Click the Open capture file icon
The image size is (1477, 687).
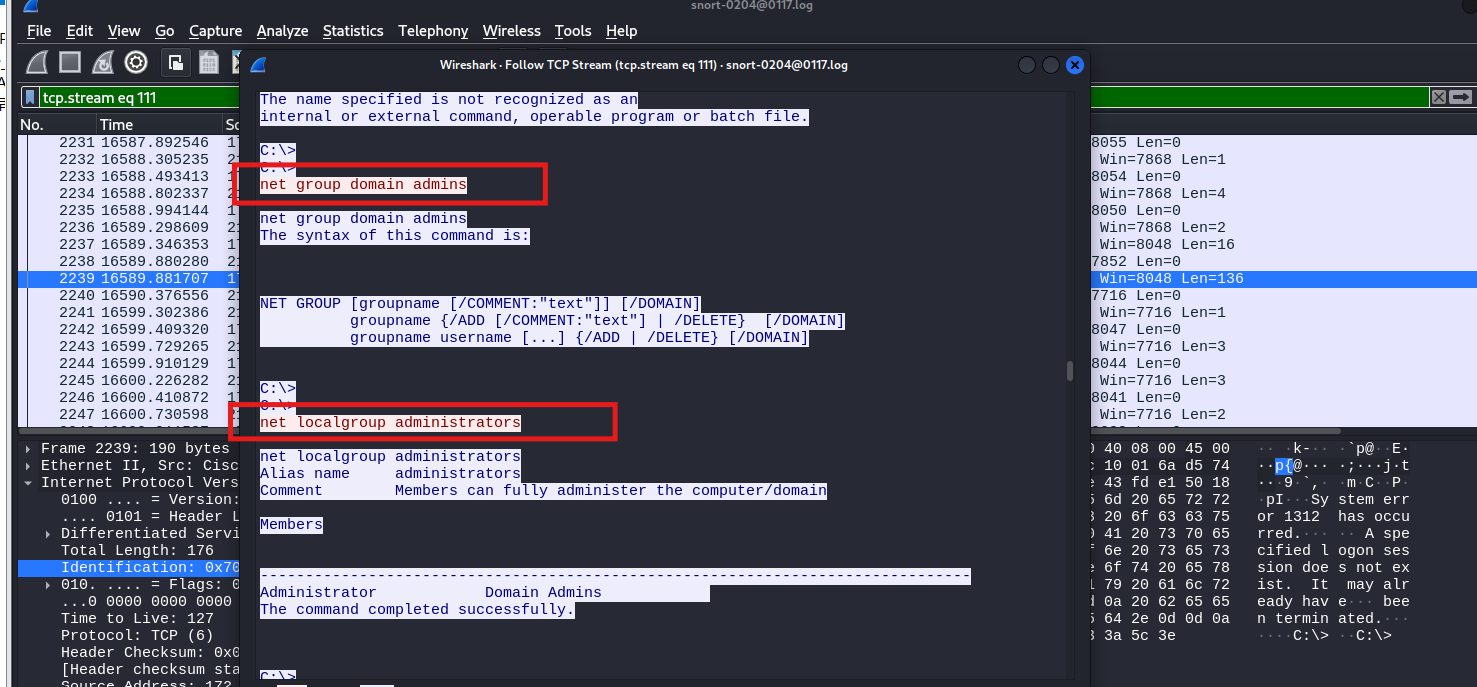click(x=175, y=62)
